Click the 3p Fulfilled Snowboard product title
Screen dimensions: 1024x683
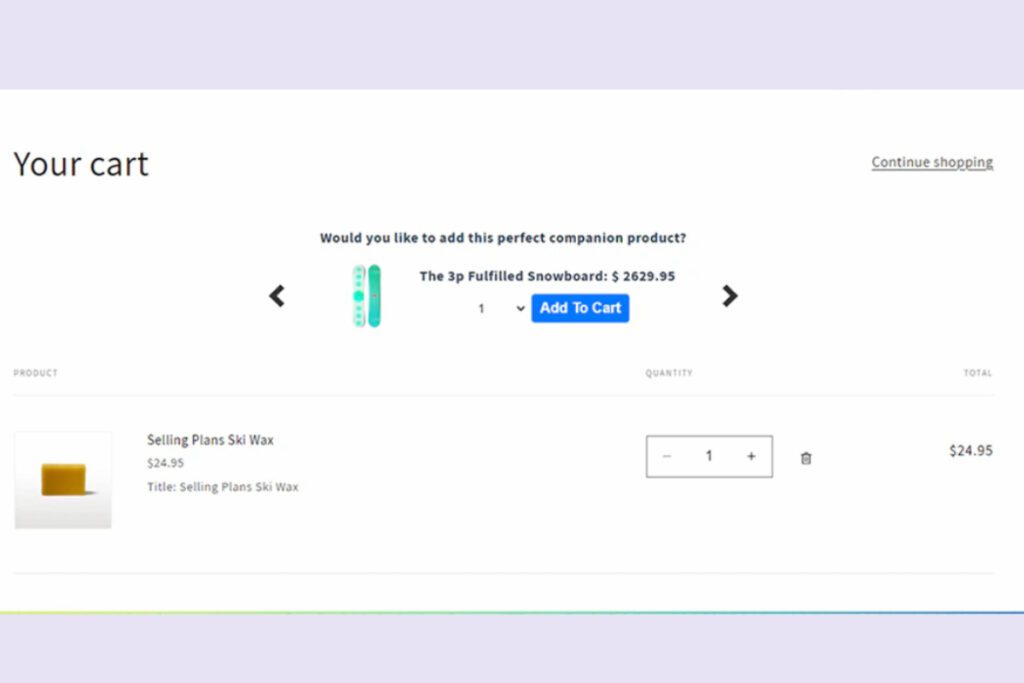(513, 276)
